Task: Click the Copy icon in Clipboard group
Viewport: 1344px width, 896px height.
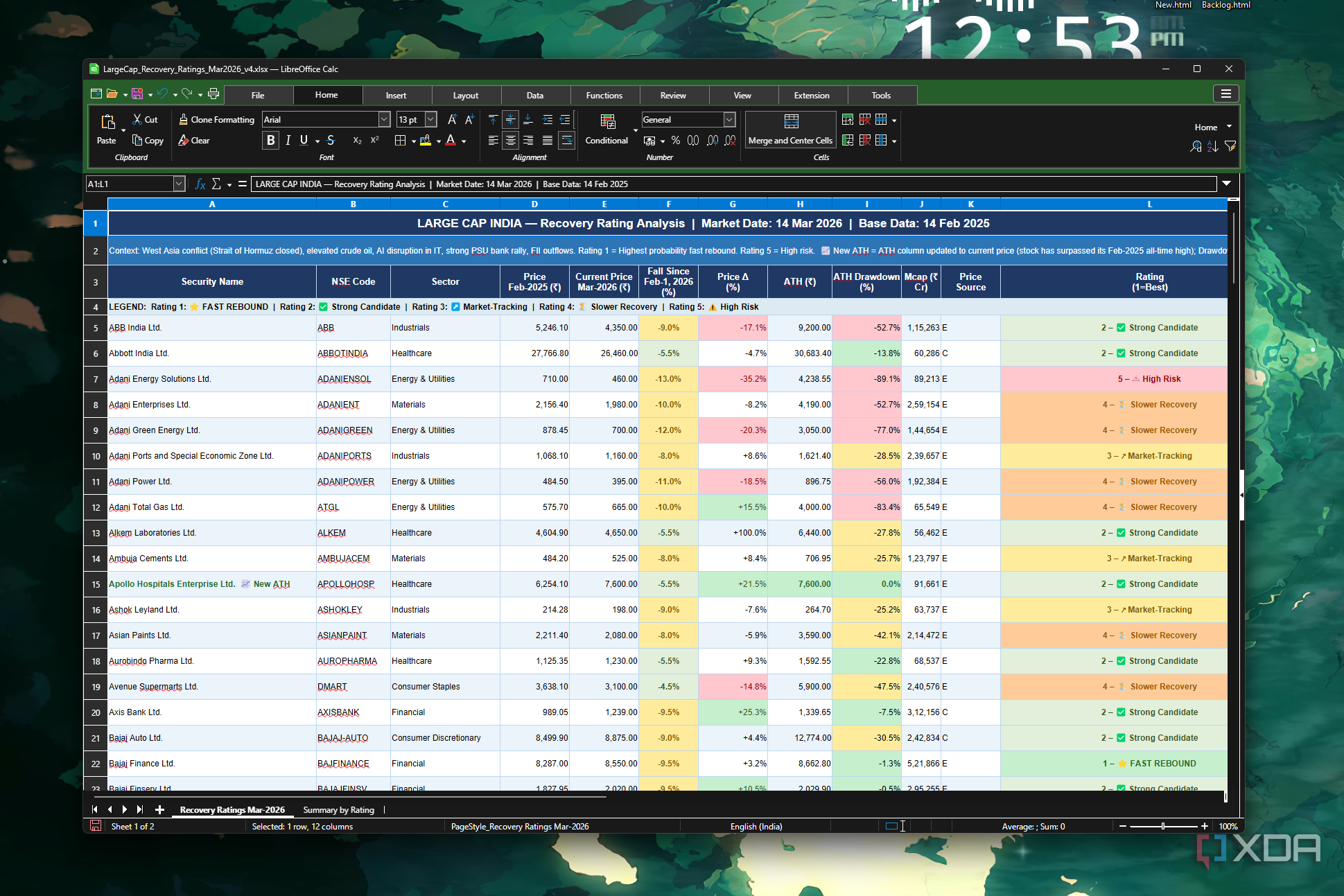Action: click(137, 140)
